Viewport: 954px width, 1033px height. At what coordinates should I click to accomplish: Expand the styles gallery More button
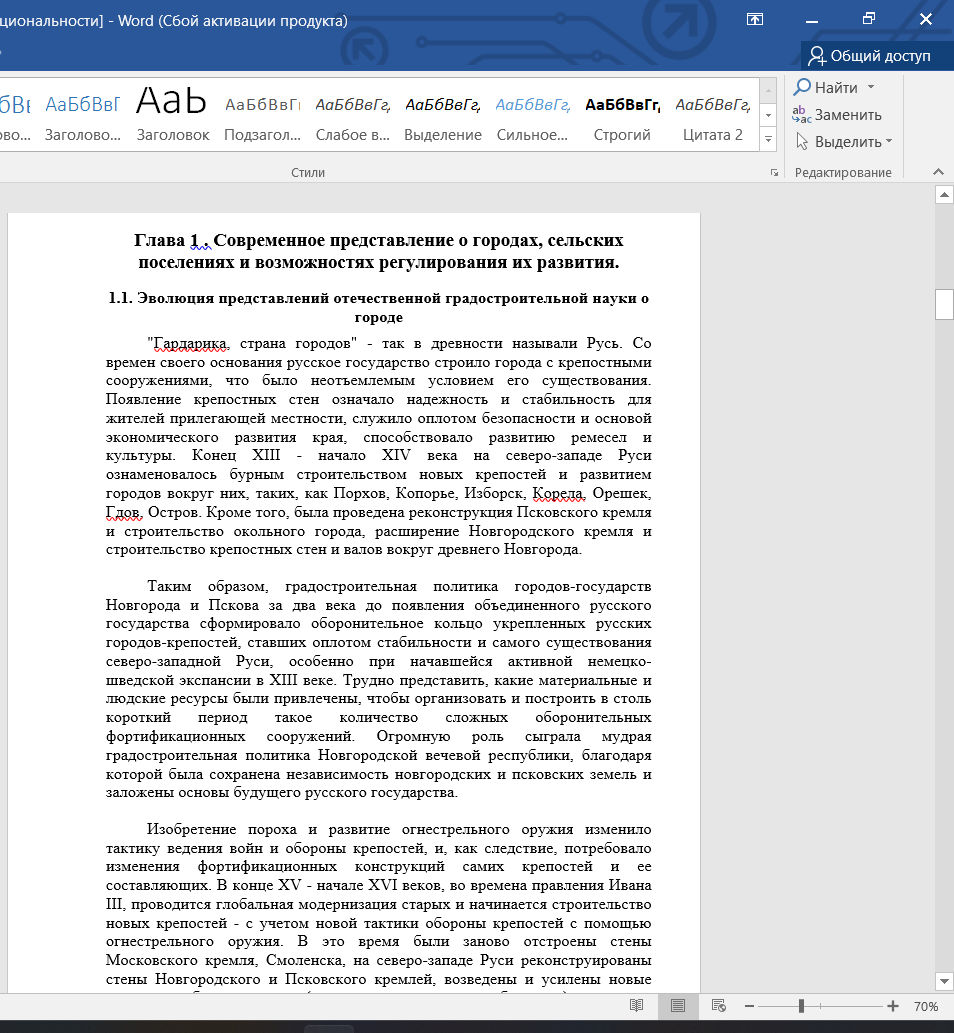coord(768,140)
